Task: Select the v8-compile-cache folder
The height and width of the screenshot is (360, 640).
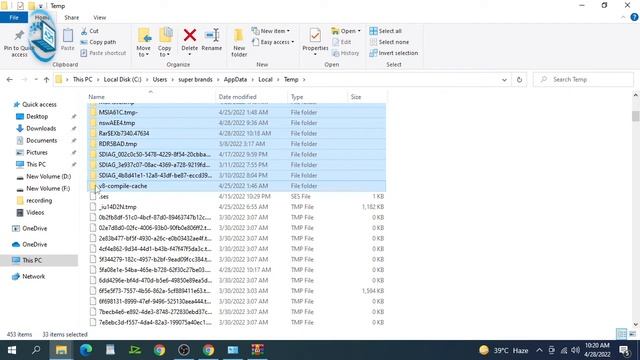Action: tap(236, 186)
